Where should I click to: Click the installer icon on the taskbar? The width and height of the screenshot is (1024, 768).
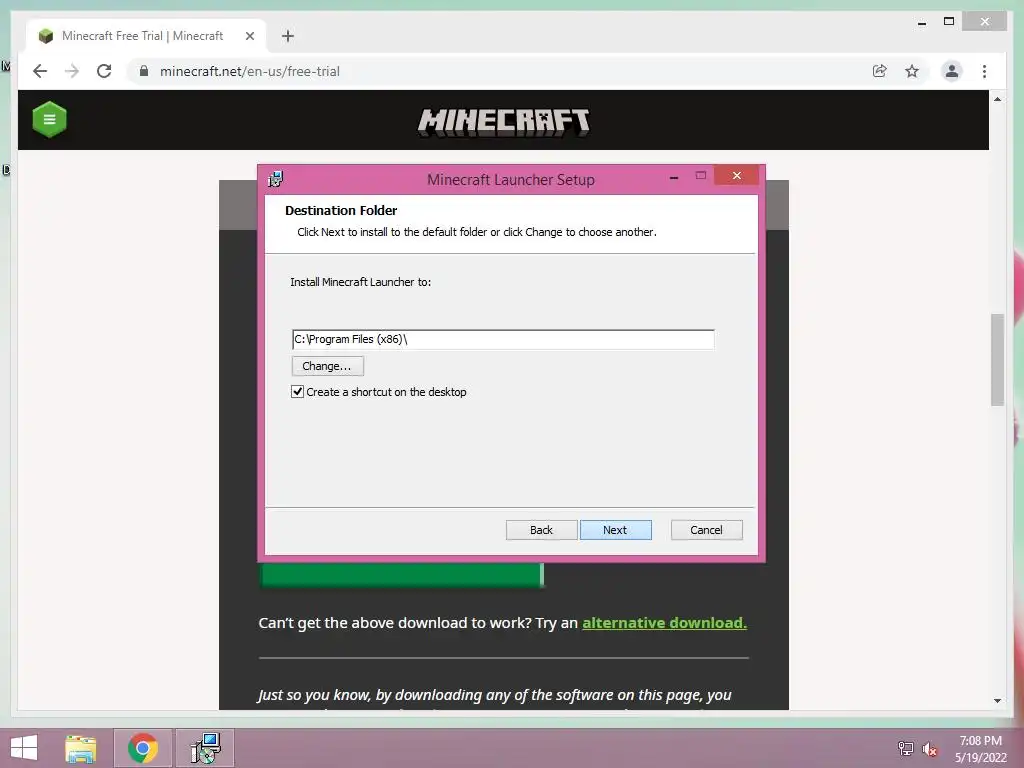[205, 748]
